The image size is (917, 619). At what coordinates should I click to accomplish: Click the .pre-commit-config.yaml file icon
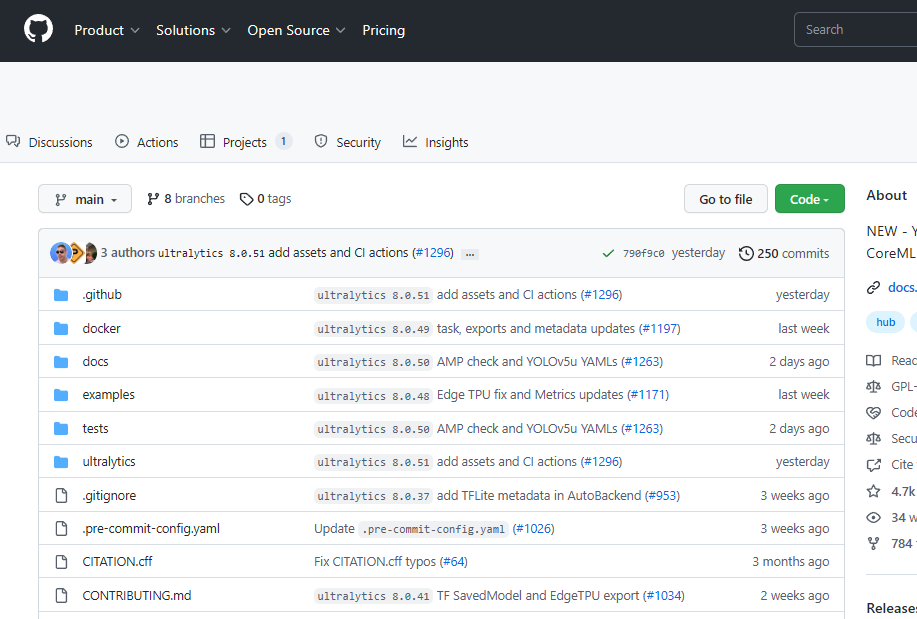[x=61, y=529]
